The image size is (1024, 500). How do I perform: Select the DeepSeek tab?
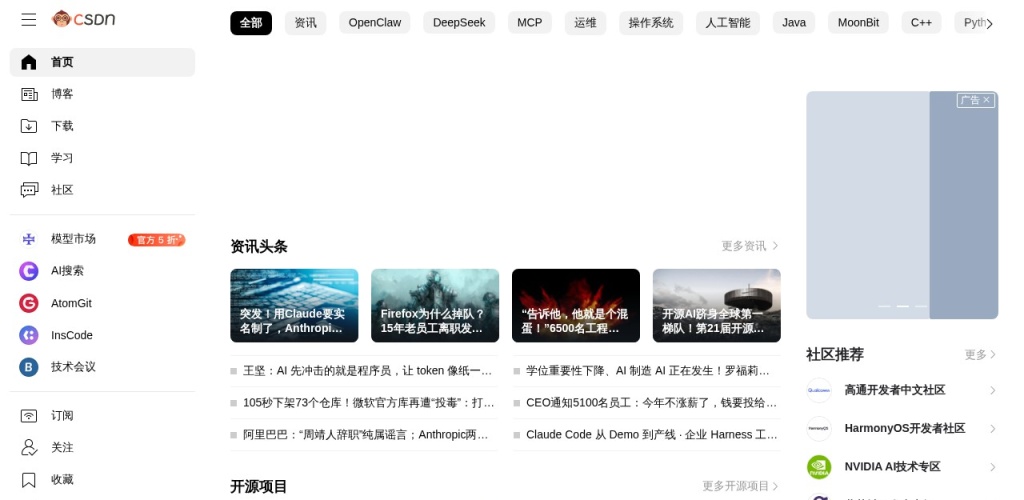[x=459, y=23]
